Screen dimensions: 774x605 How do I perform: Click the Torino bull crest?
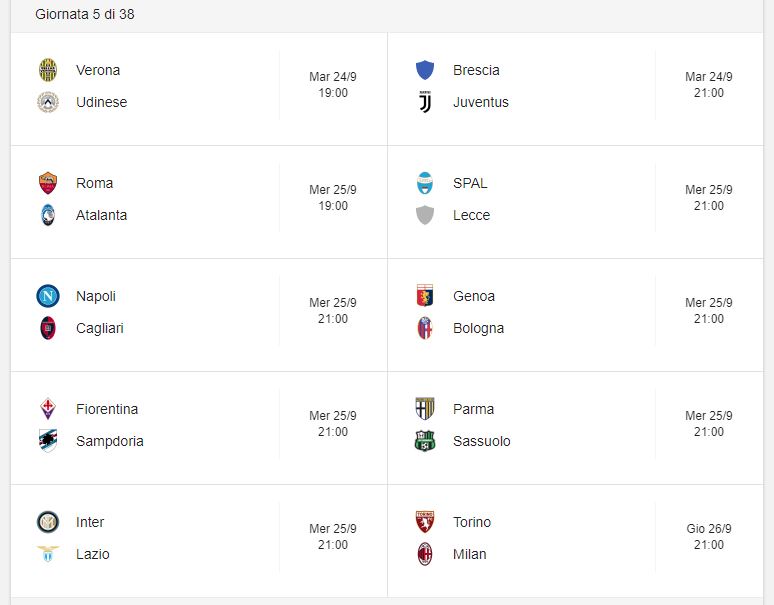point(425,522)
